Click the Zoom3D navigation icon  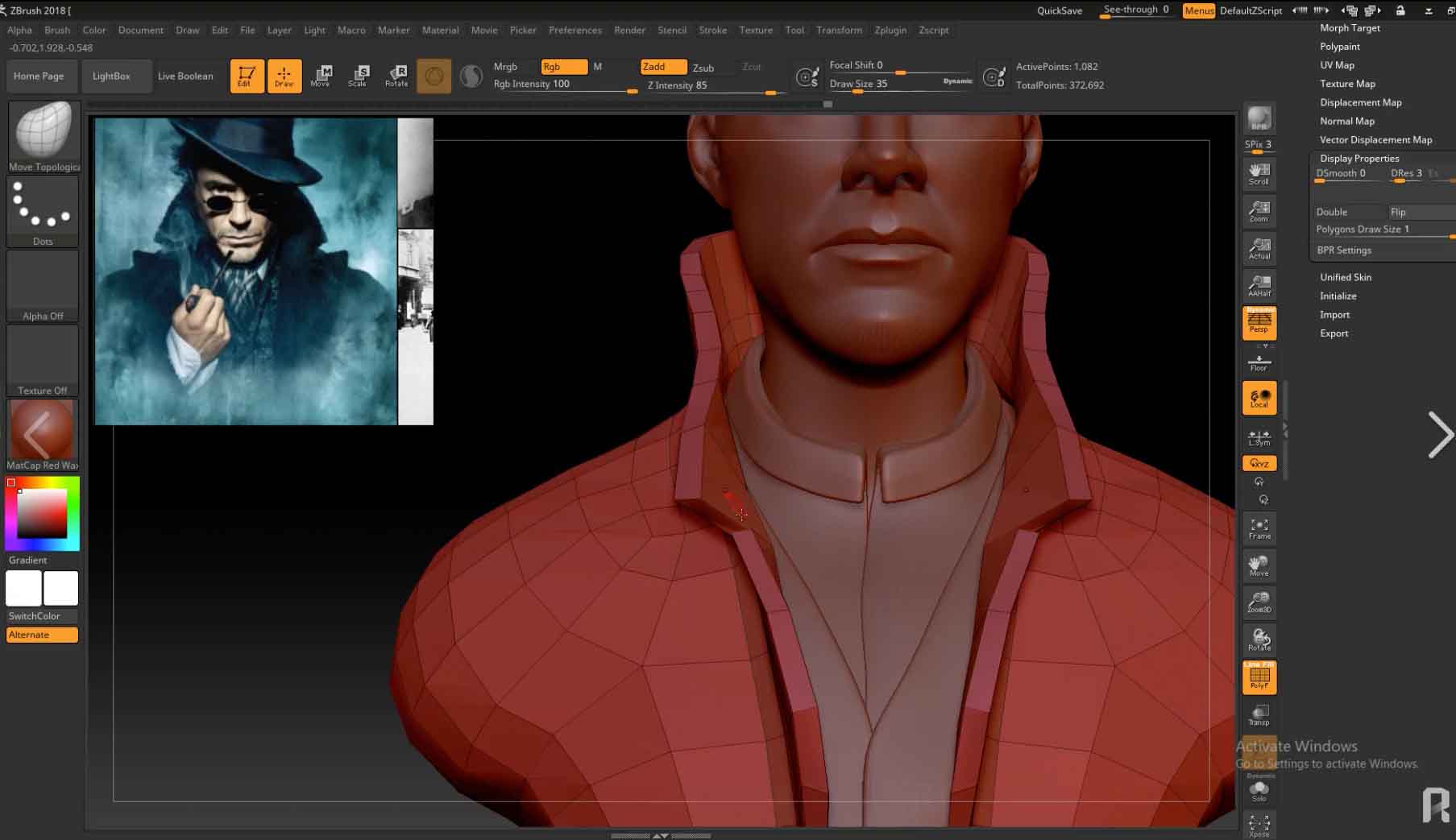coord(1259,602)
